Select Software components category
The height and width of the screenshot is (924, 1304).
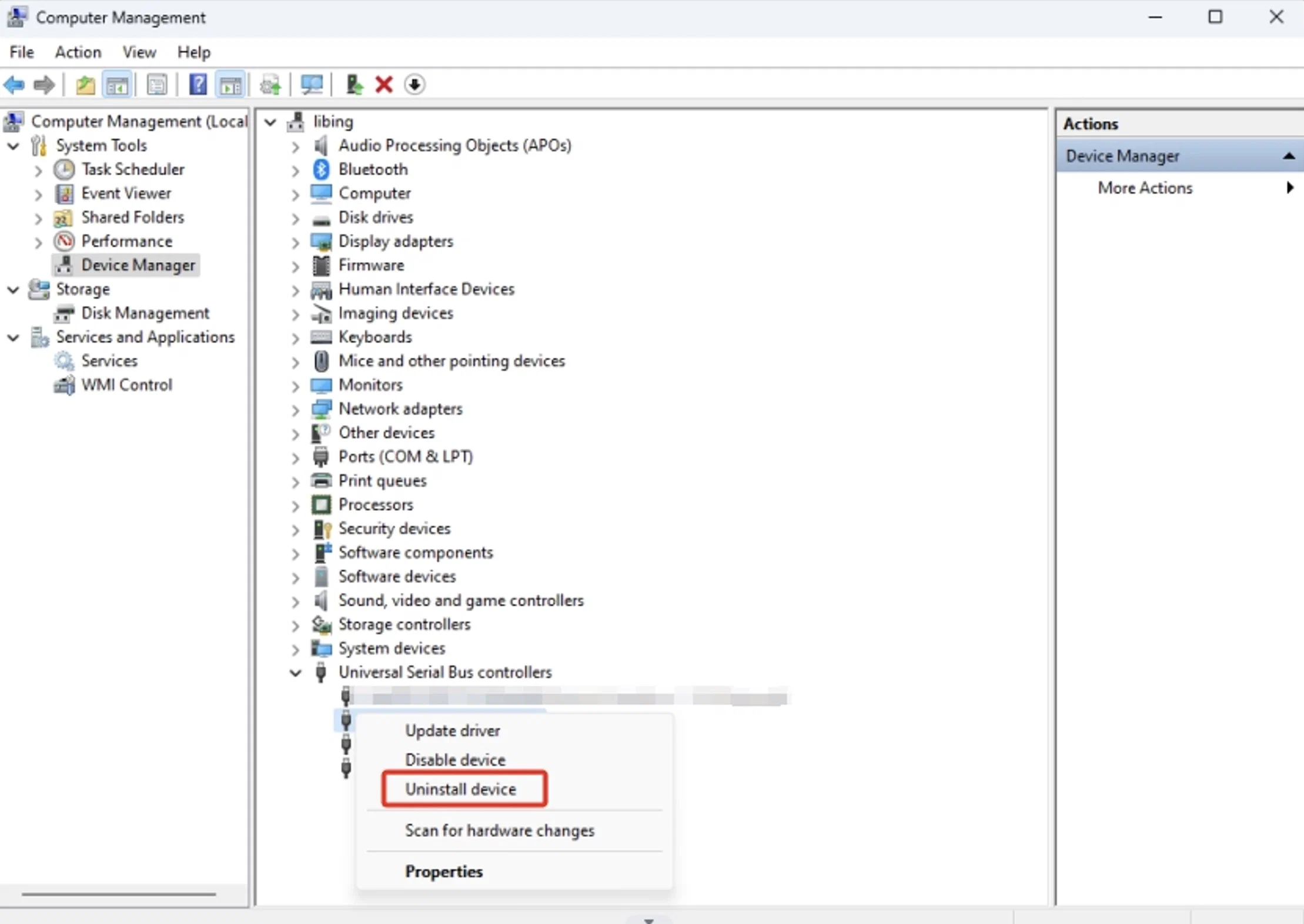coord(416,553)
